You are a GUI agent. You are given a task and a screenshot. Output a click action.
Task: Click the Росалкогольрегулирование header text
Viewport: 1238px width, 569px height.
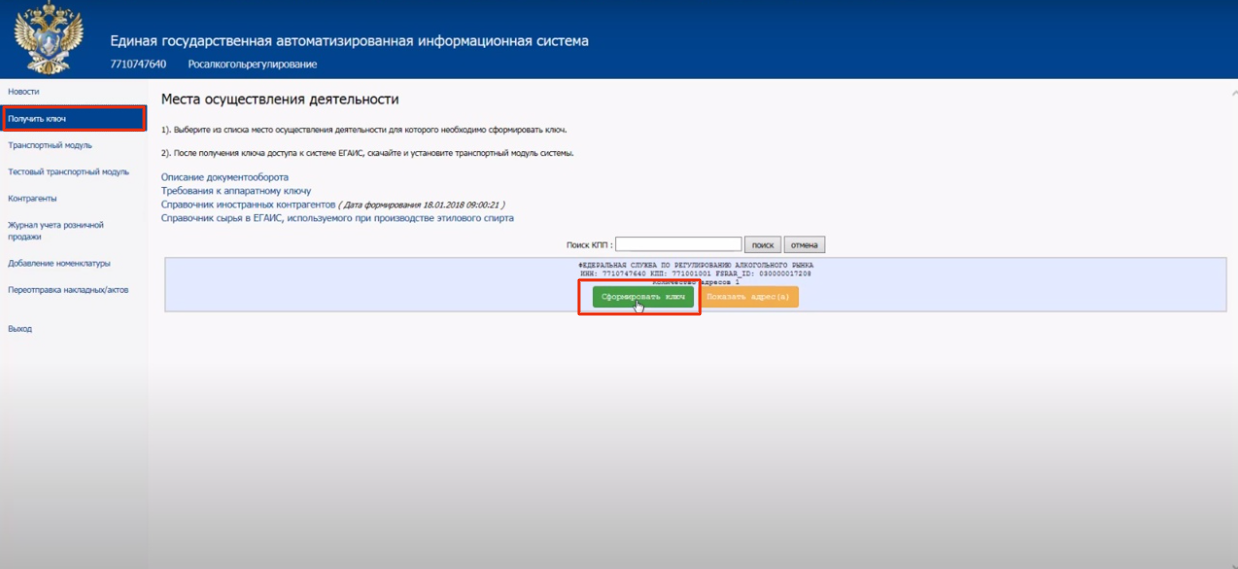252,64
